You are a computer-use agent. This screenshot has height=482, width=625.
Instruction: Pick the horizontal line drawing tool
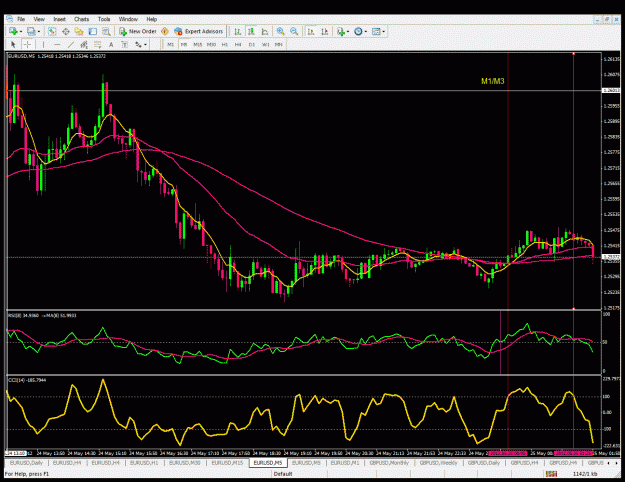coord(57,44)
